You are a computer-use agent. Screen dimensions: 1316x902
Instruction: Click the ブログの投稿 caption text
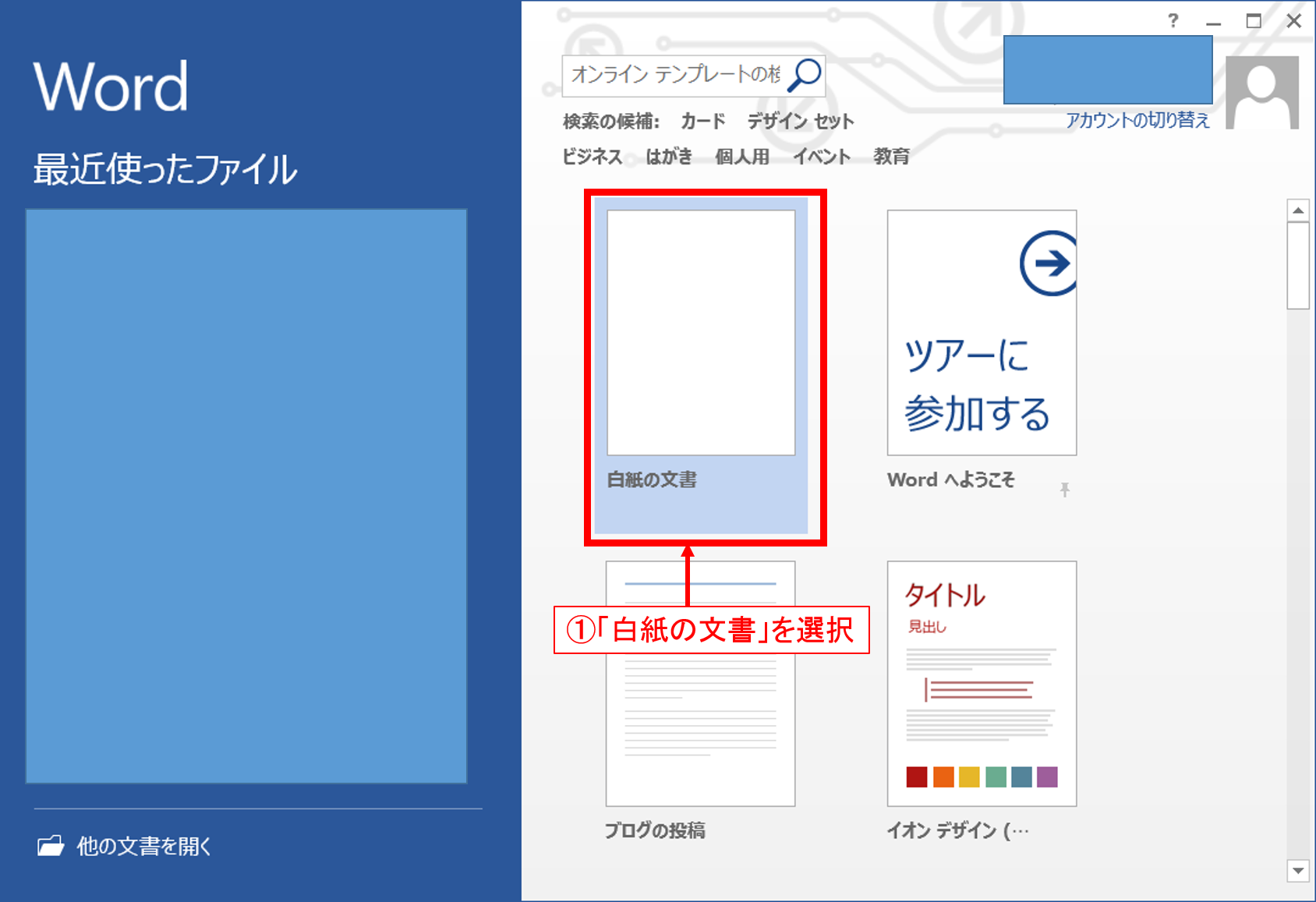[655, 830]
